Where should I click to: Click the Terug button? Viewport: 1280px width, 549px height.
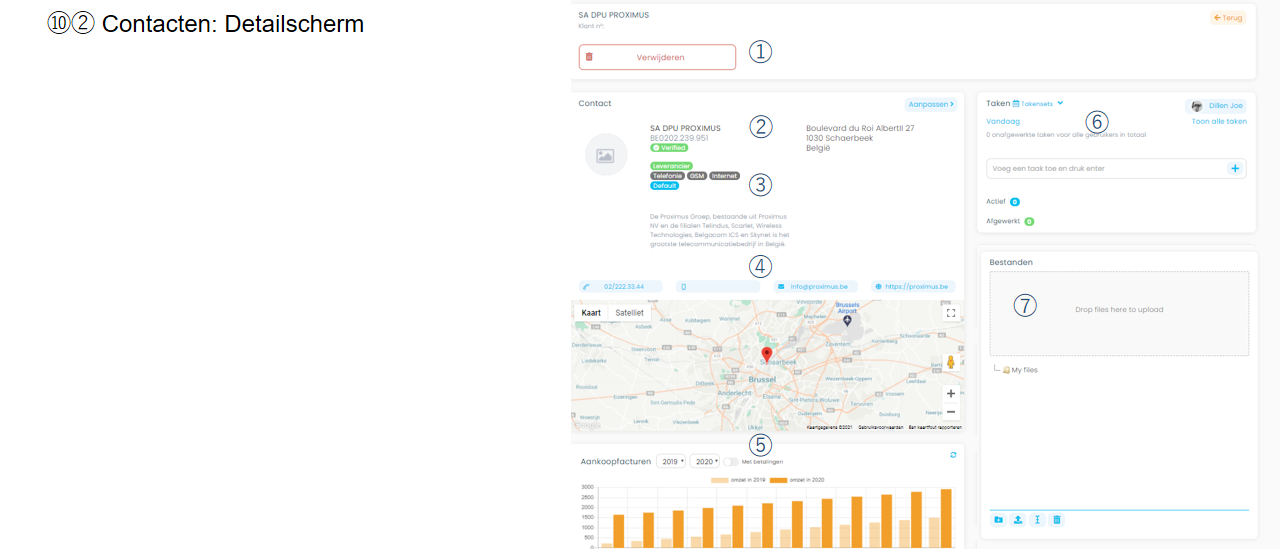pyautogui.click(x=1227, y=18)
